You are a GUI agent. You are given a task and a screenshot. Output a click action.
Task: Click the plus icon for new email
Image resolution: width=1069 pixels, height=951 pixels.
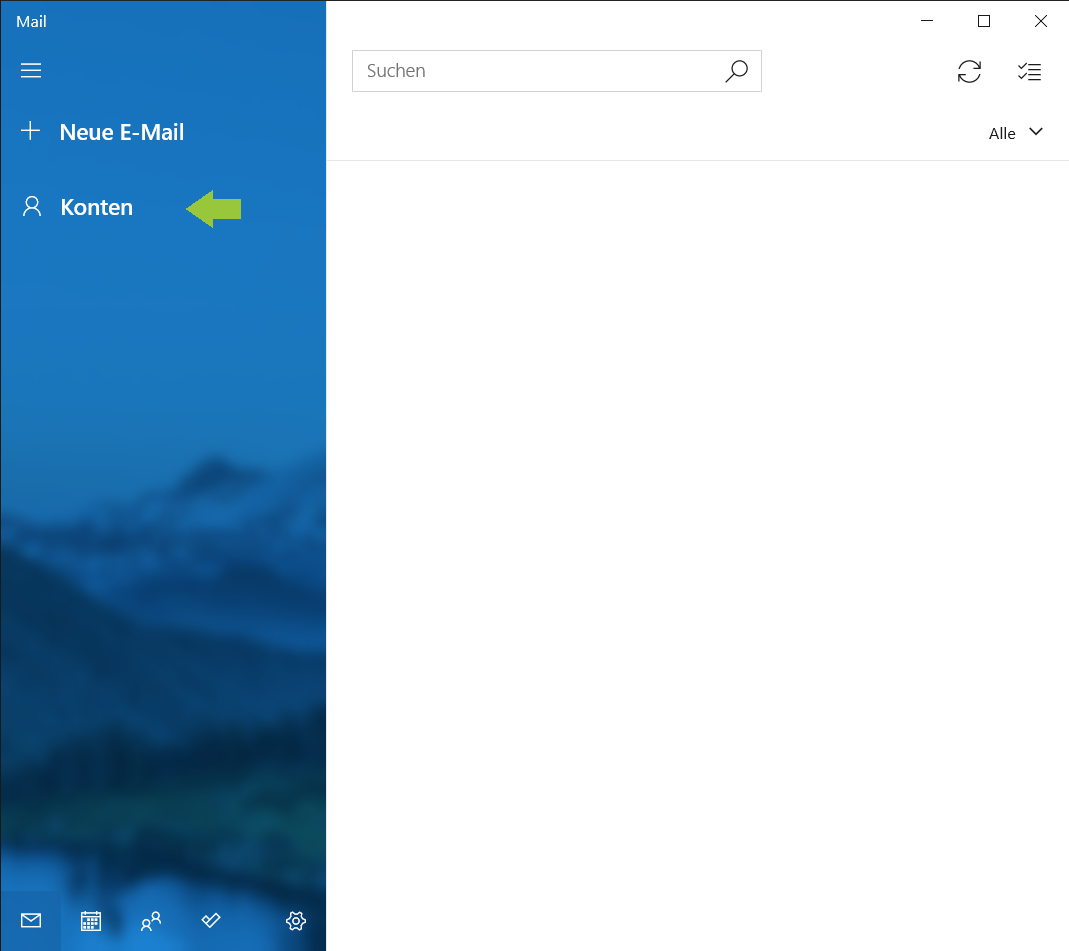point(31,131)
